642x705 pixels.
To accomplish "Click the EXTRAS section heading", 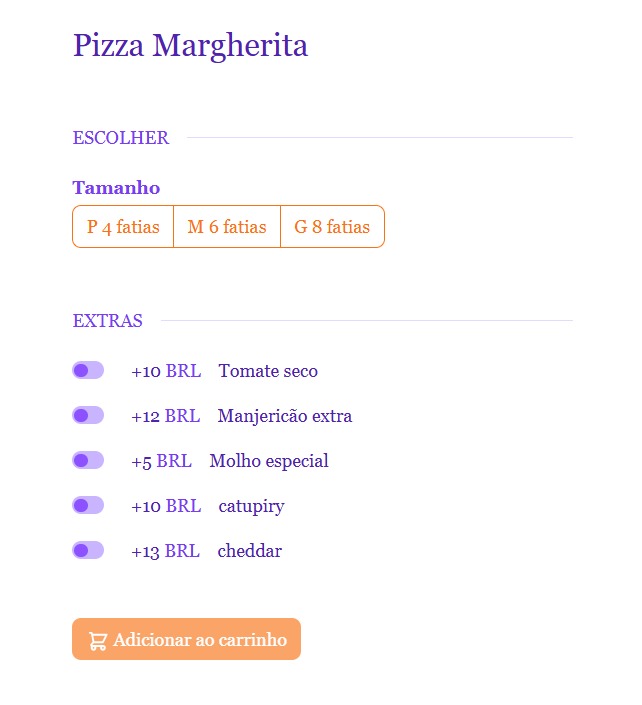I will [x=107, y=322].
